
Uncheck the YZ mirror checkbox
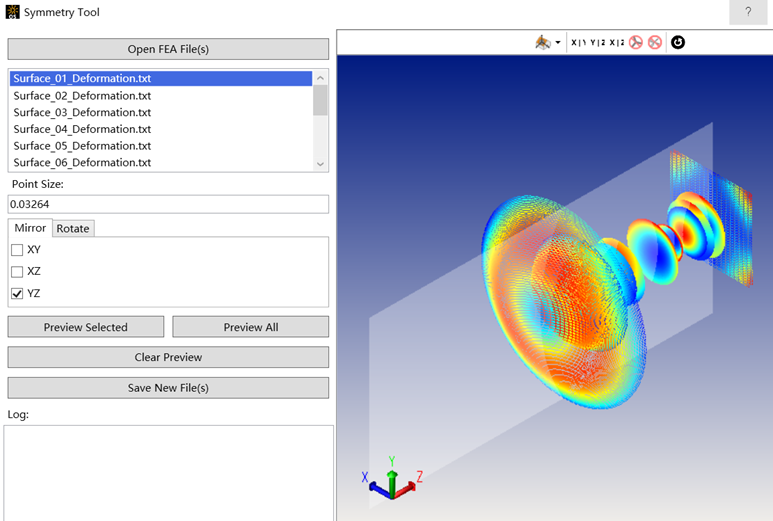click(17, 294)
